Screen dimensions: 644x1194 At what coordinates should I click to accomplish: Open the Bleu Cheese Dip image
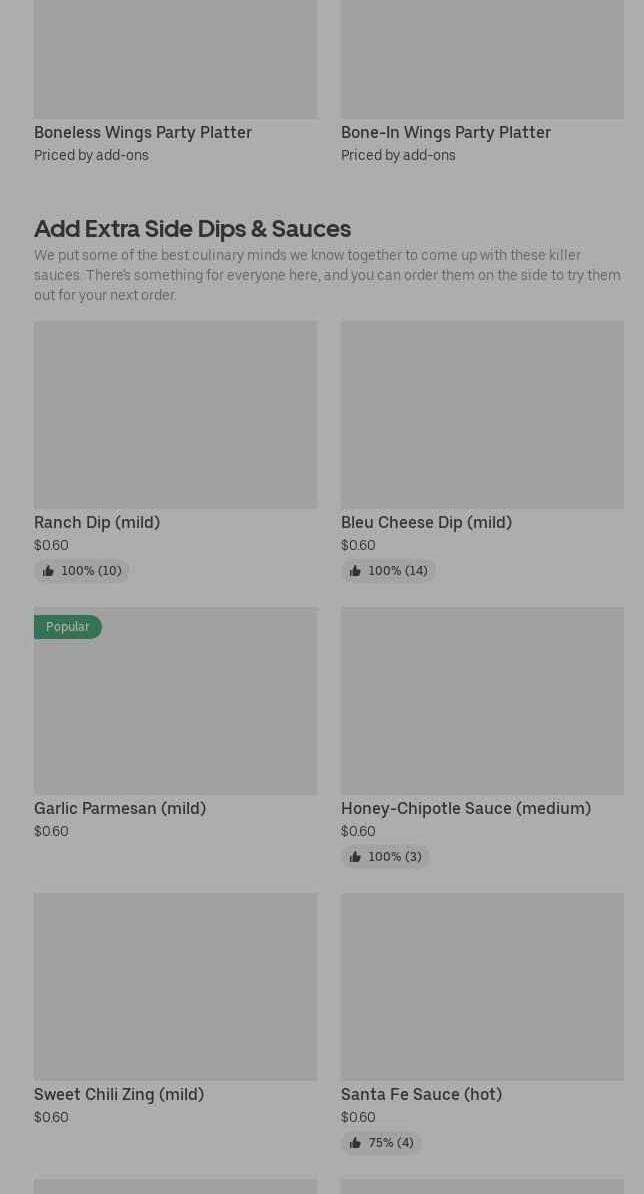(x=482, y=414)
